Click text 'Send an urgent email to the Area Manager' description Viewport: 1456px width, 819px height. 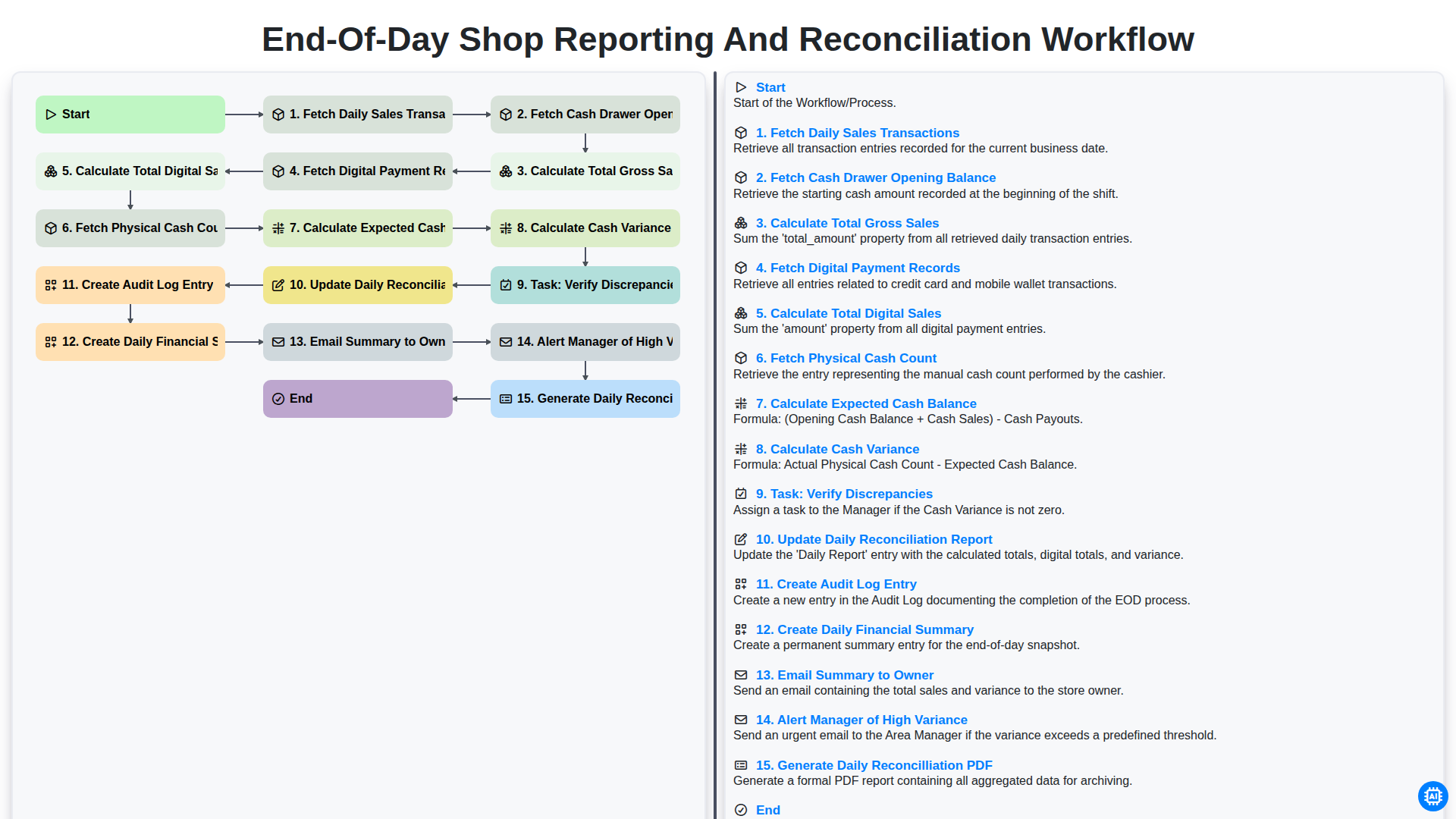[974, 736]
